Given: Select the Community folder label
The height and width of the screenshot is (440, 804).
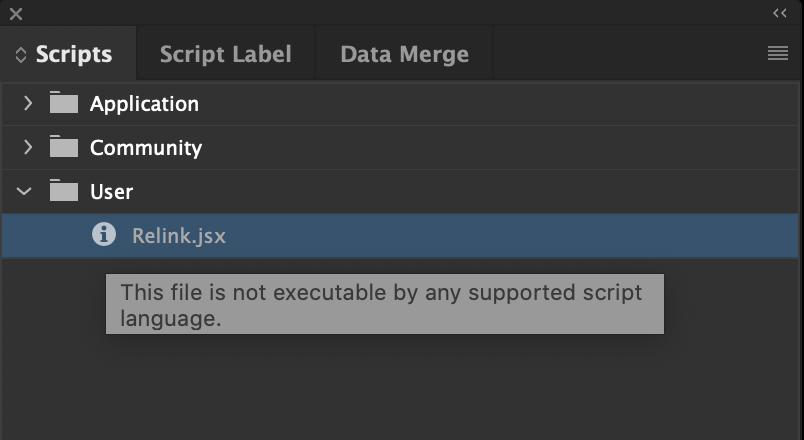Looking at the screenshot, I should click(x=146, y=147).
